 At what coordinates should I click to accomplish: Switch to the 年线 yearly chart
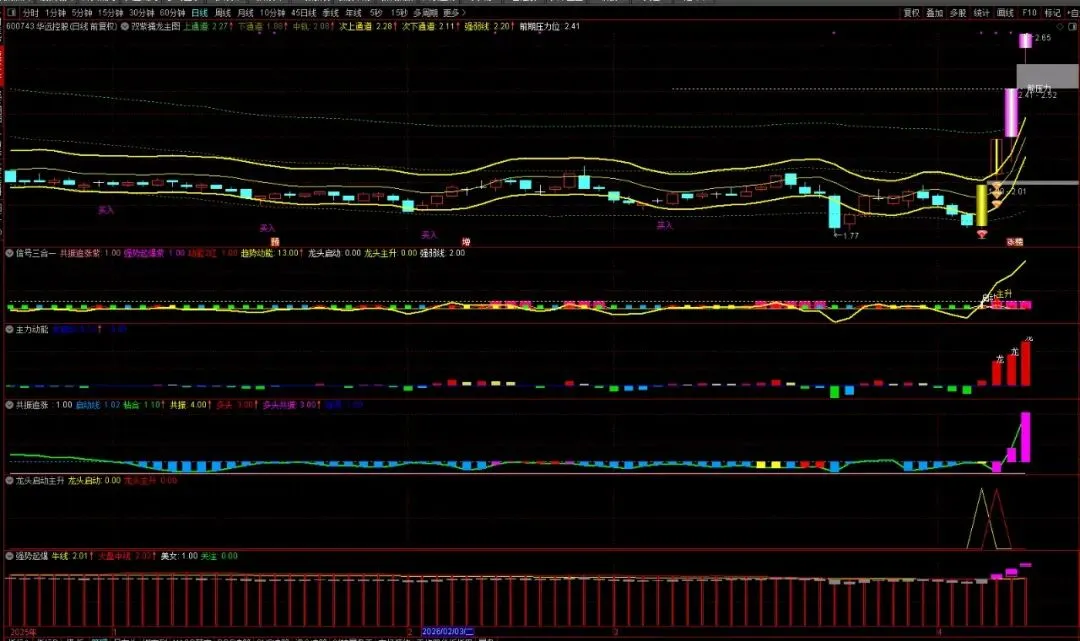[x=353, y=13]
